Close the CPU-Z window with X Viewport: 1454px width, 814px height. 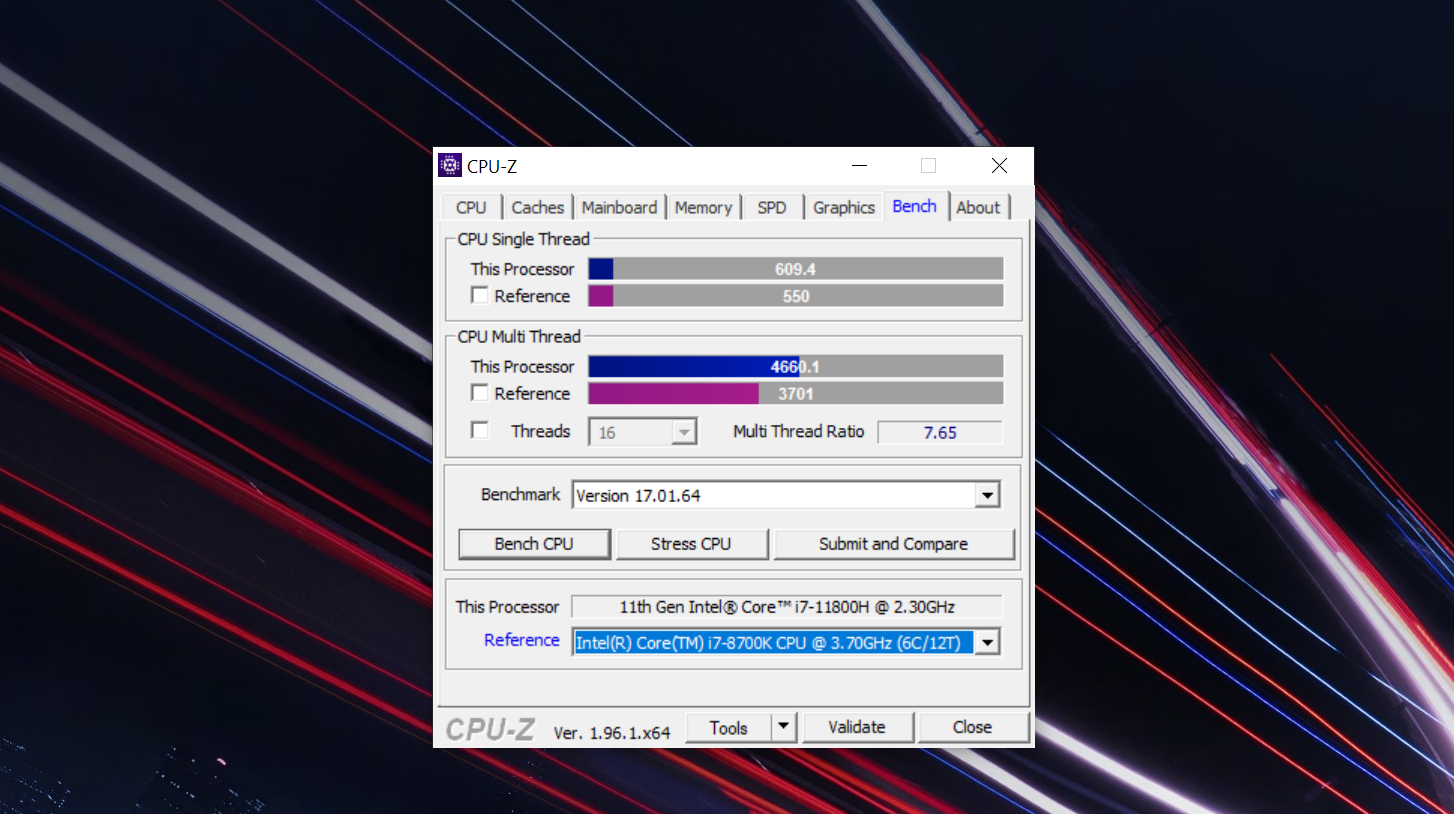(999, 166)
